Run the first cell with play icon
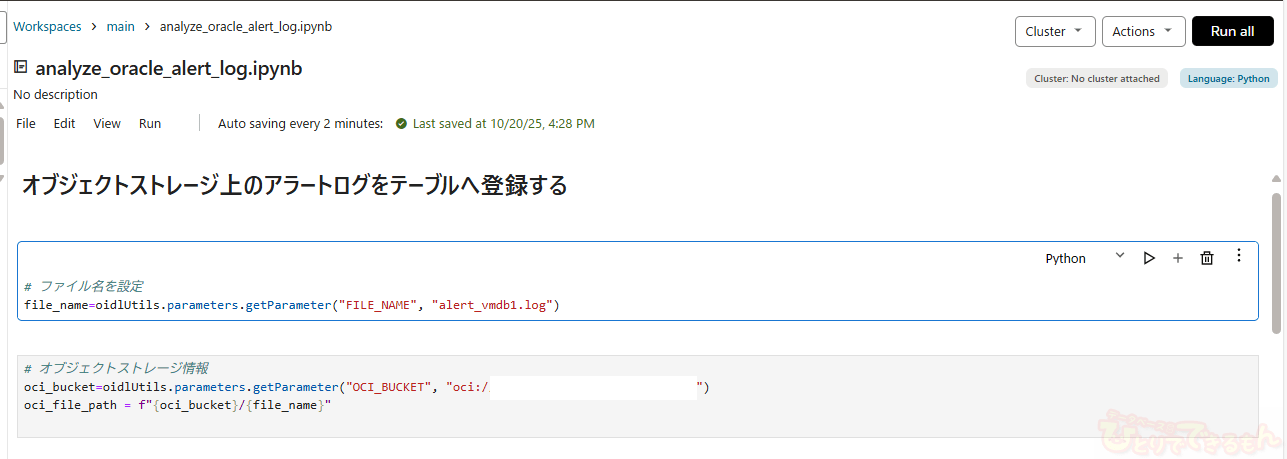 [x=1149, y=258]
